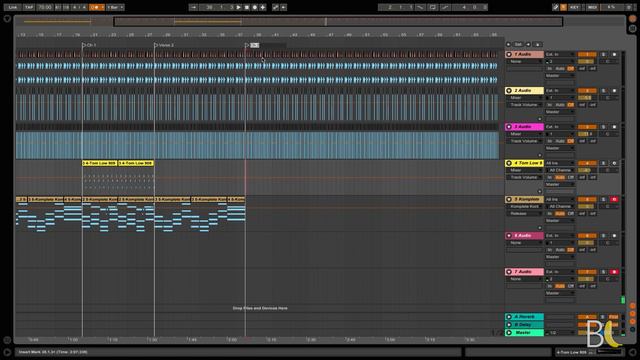640x360 pixels.
Task: Click the Ch 1 locator marker
Action: pos(89,45)
